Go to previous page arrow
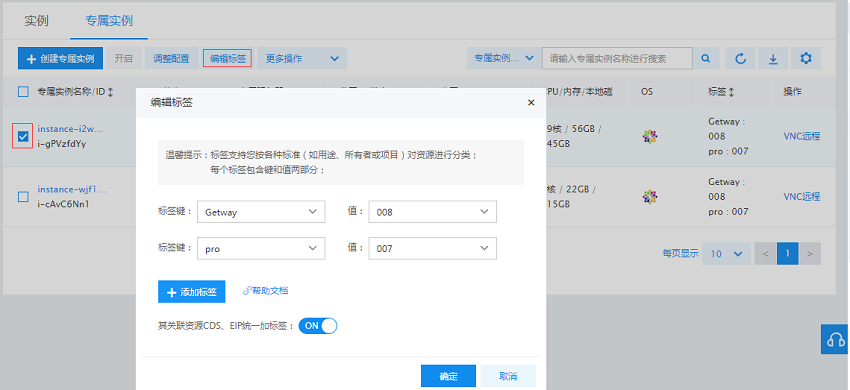This screenshot has width=850, height=390. pos(765,253)
